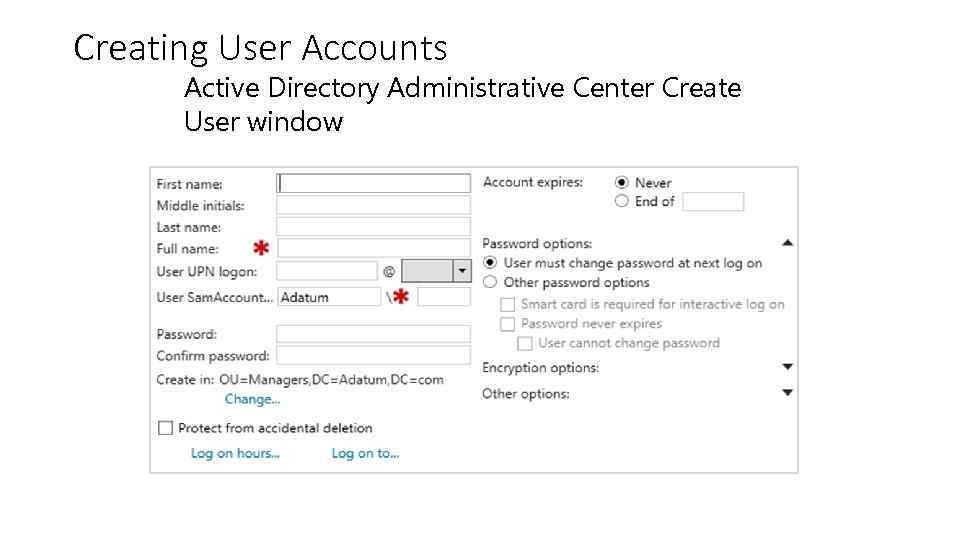Image resolution: width=960 pixels, height=540 pixels.
Task: Select the Never account expiry radio button
Action: tap(621, 182)
